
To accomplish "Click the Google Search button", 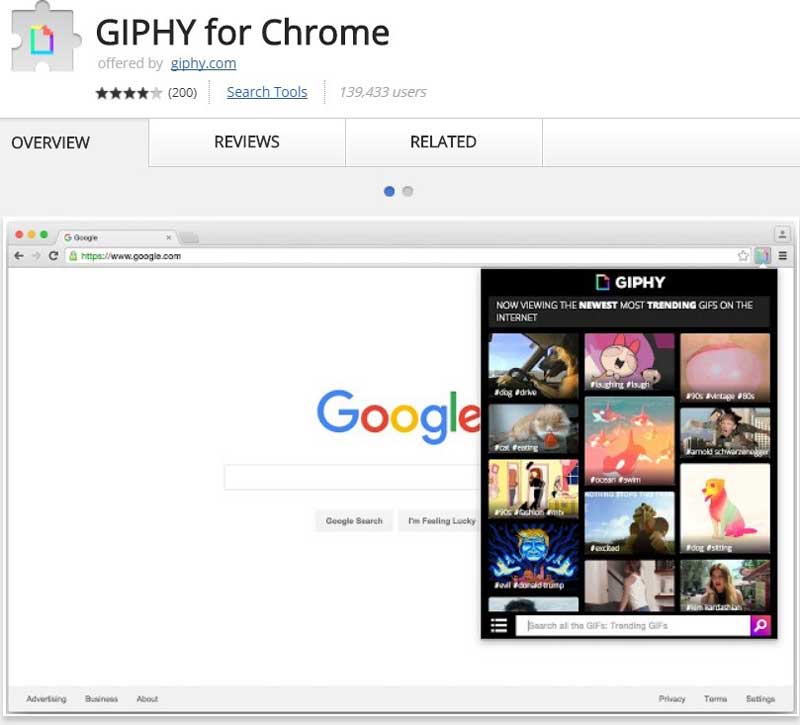I will [354, 521].
